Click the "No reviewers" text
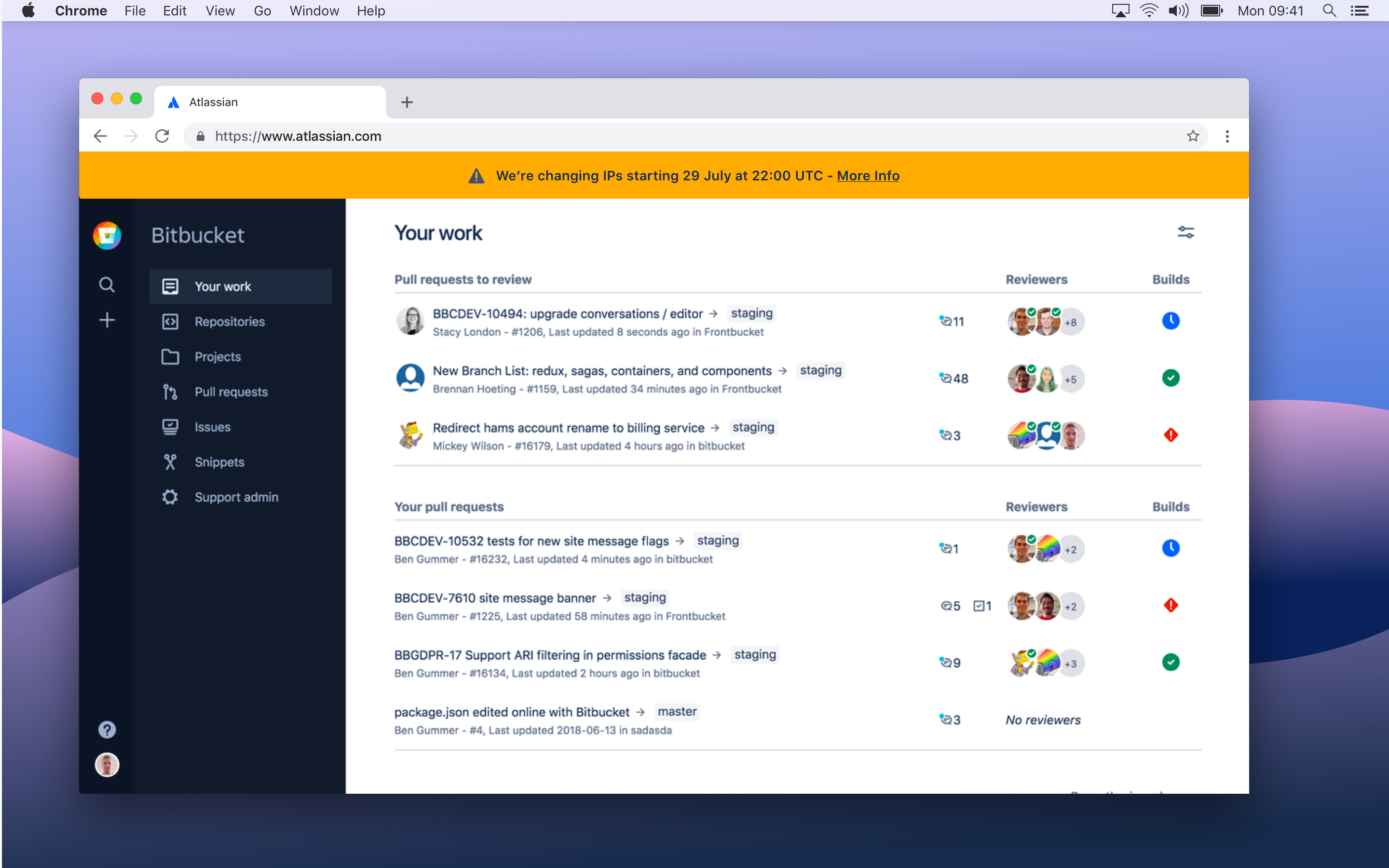 1043,720
